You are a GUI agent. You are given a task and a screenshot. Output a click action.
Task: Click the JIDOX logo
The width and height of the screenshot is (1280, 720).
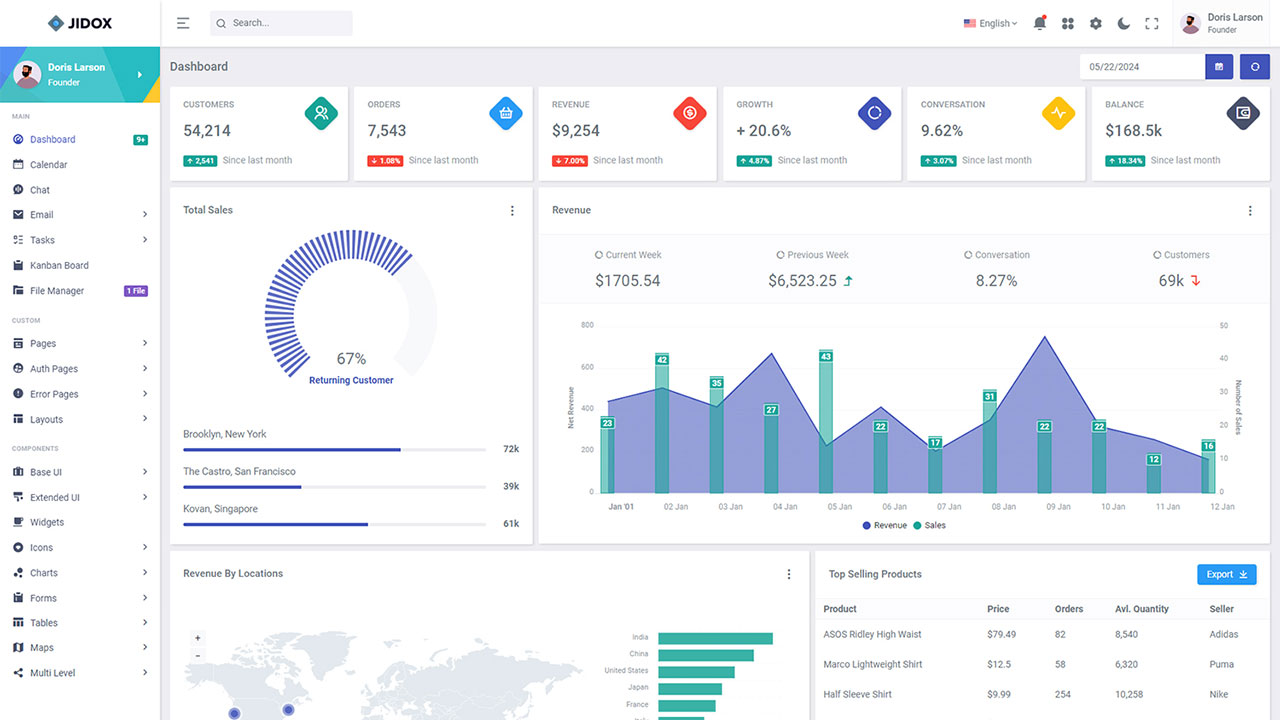[x=80, y=23]
